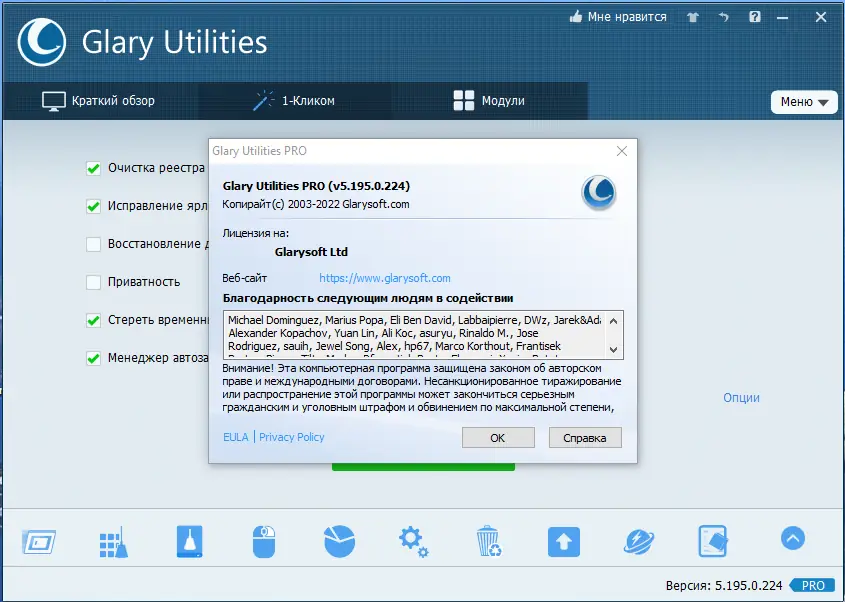
Task: Open the planet browser assistant icon
Action: (x=639, y=542)
